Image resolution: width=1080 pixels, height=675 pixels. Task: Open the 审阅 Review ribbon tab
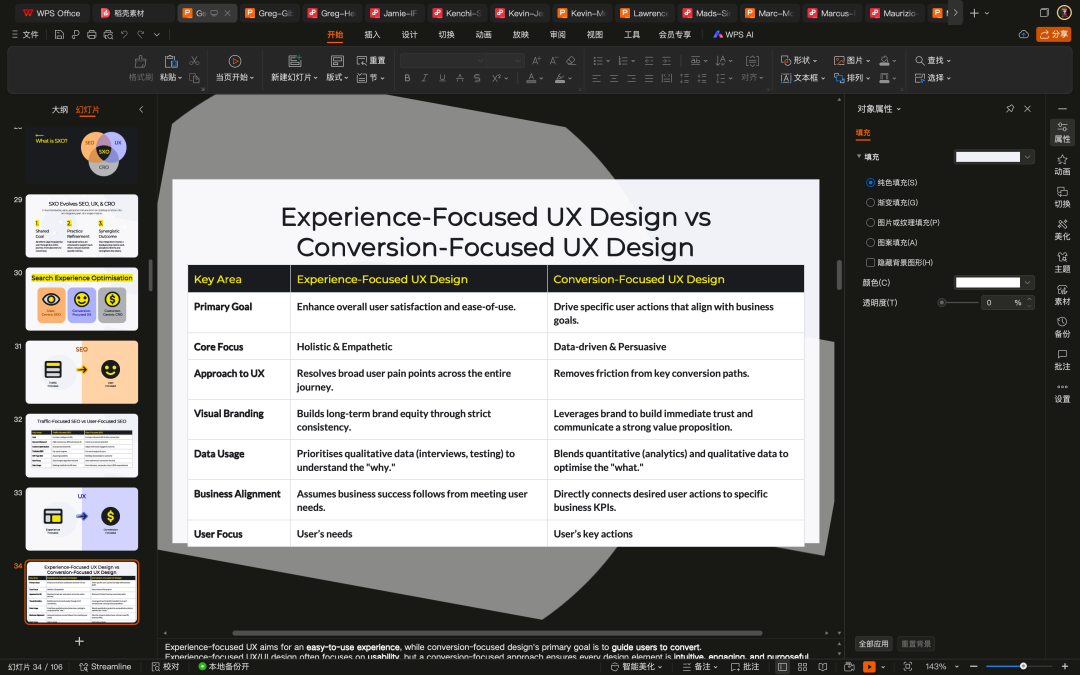click(x=558, y=34)
